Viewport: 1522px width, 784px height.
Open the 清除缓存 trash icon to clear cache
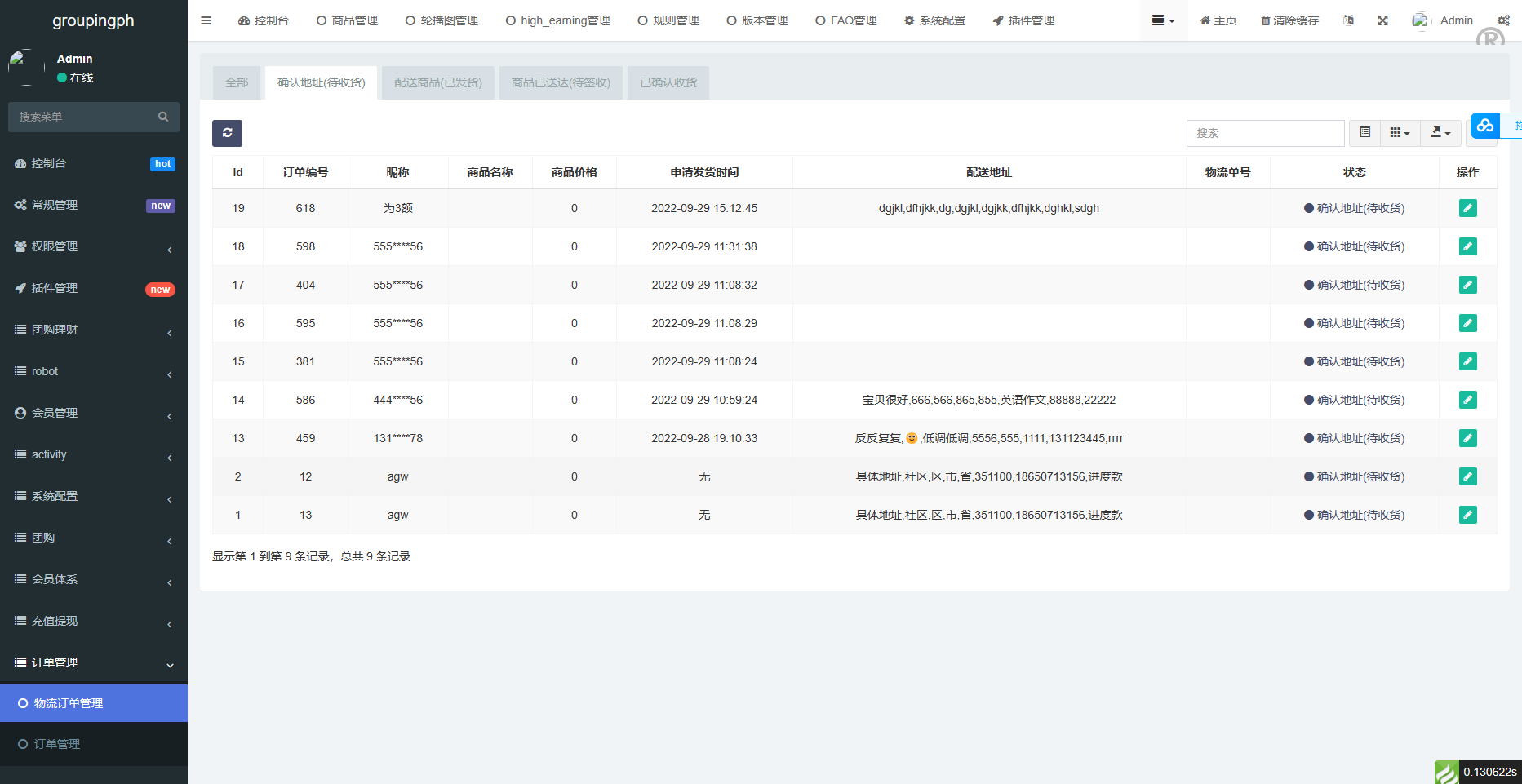1289,20
